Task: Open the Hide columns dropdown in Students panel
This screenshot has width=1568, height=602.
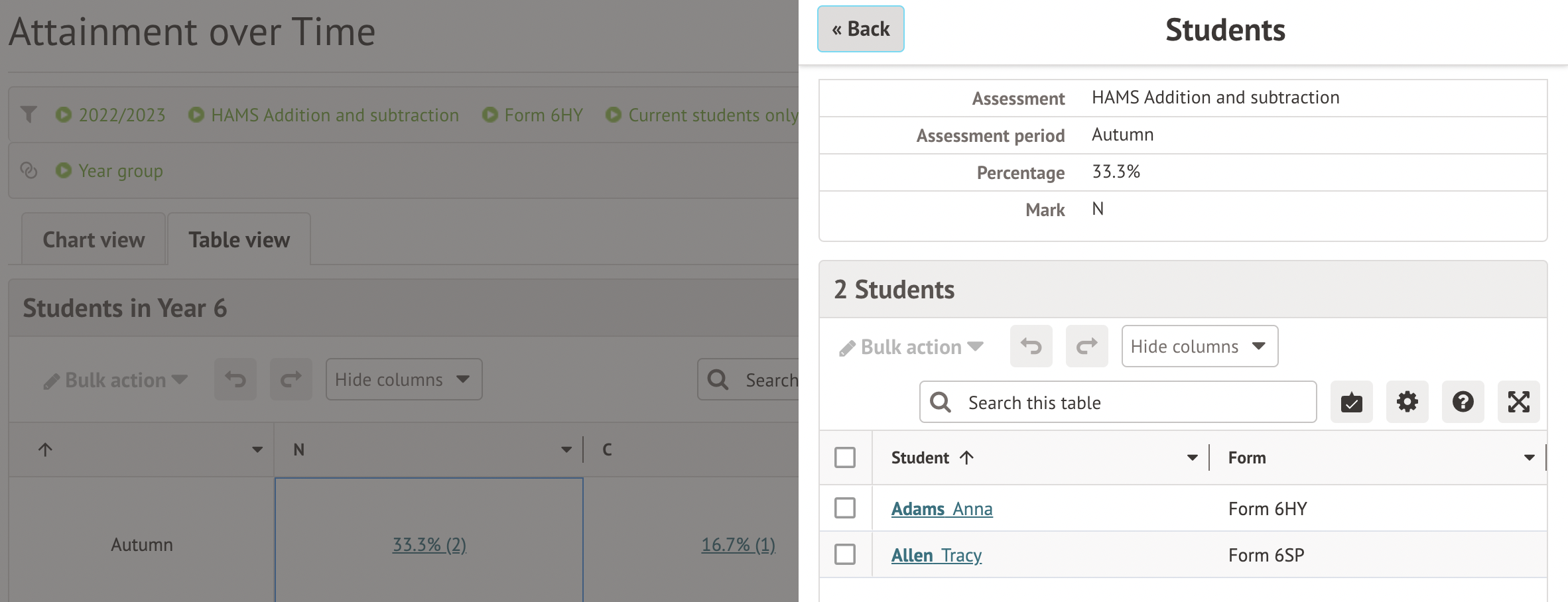Action: pos(1199,346)
